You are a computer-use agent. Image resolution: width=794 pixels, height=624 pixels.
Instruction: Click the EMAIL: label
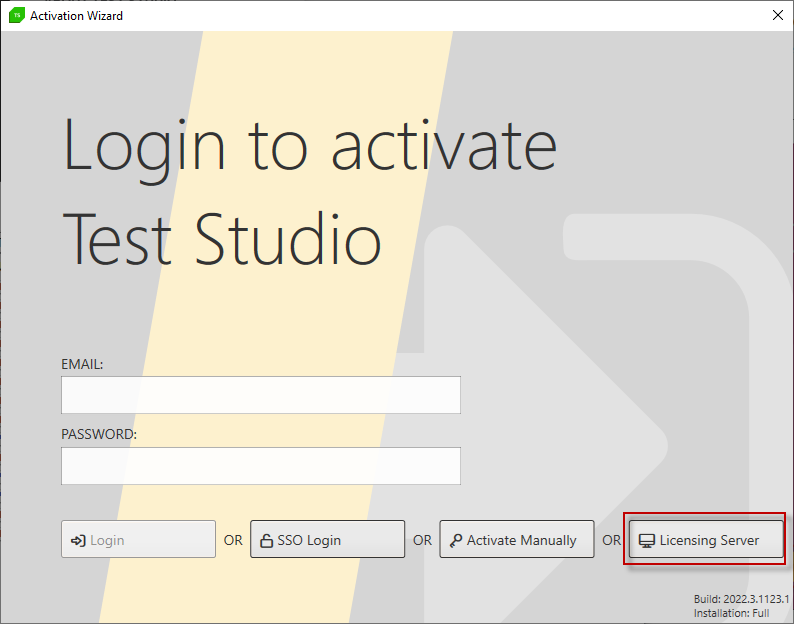pyautogui.click(x=82, y=364)
